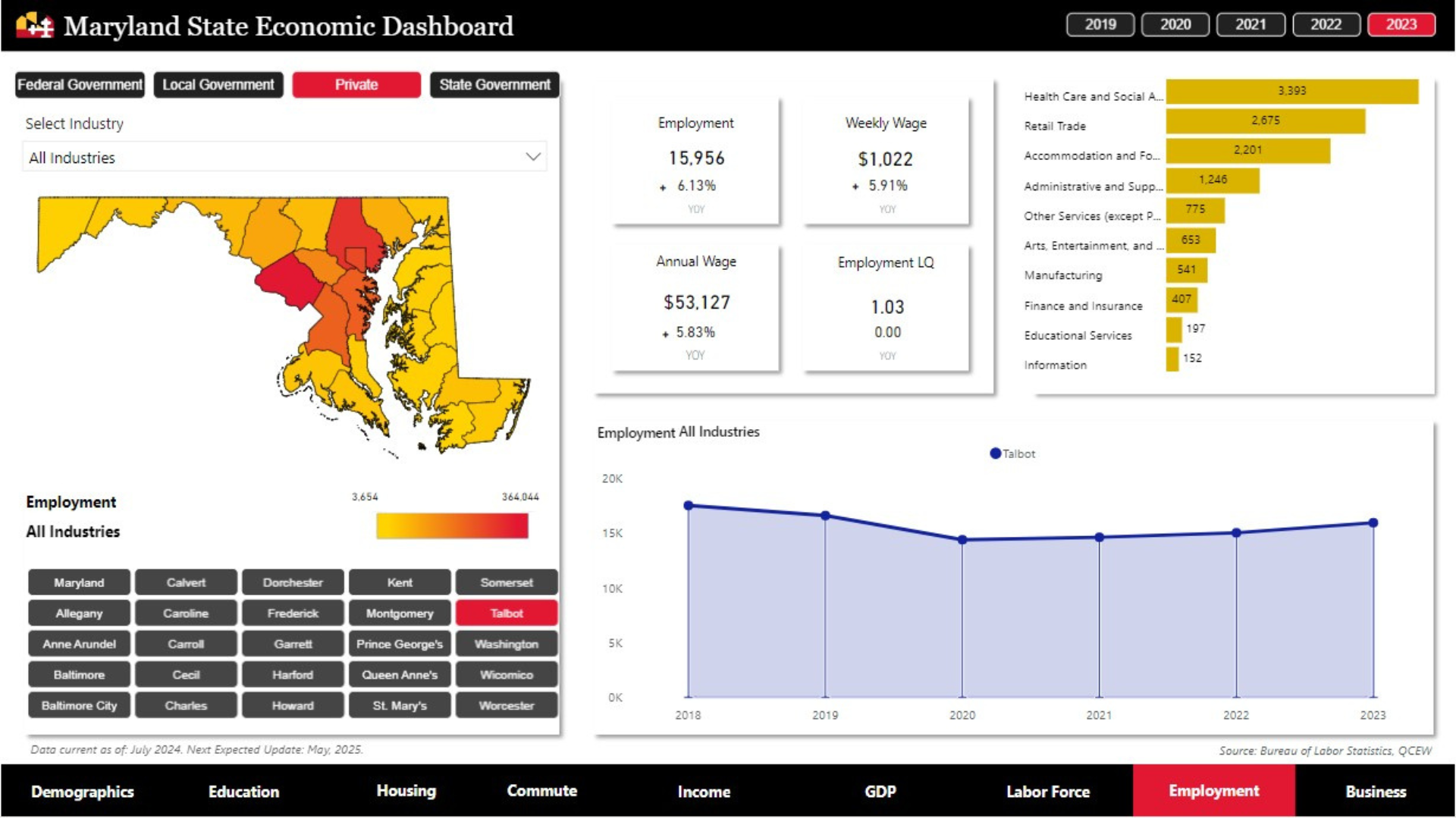Switch year filter to 2022
Image resolution: width=1456 pixels, height=819 pixels.
tap(1326, 24)
